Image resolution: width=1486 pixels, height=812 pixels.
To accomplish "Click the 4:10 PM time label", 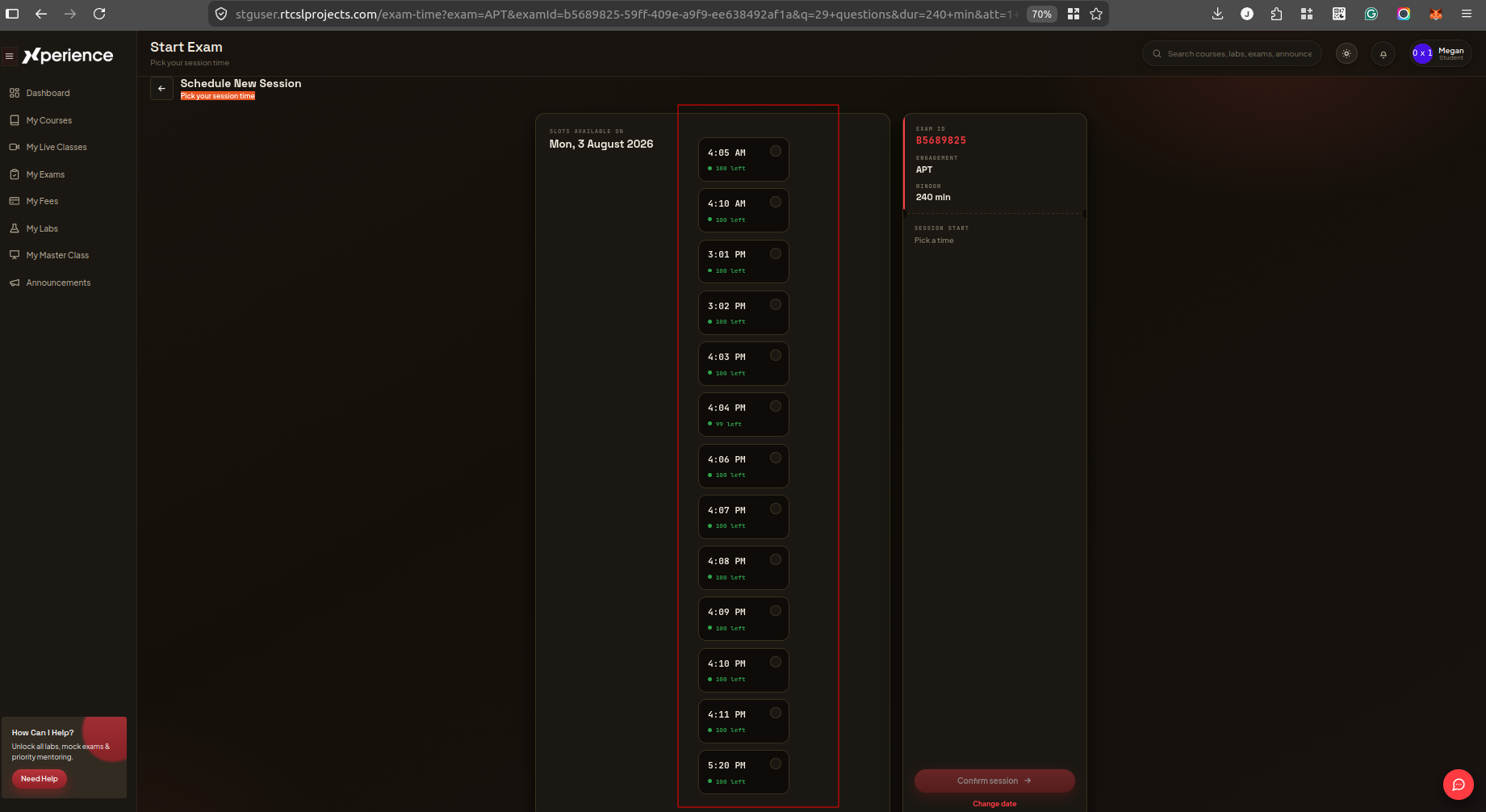I will coord(726,663).
